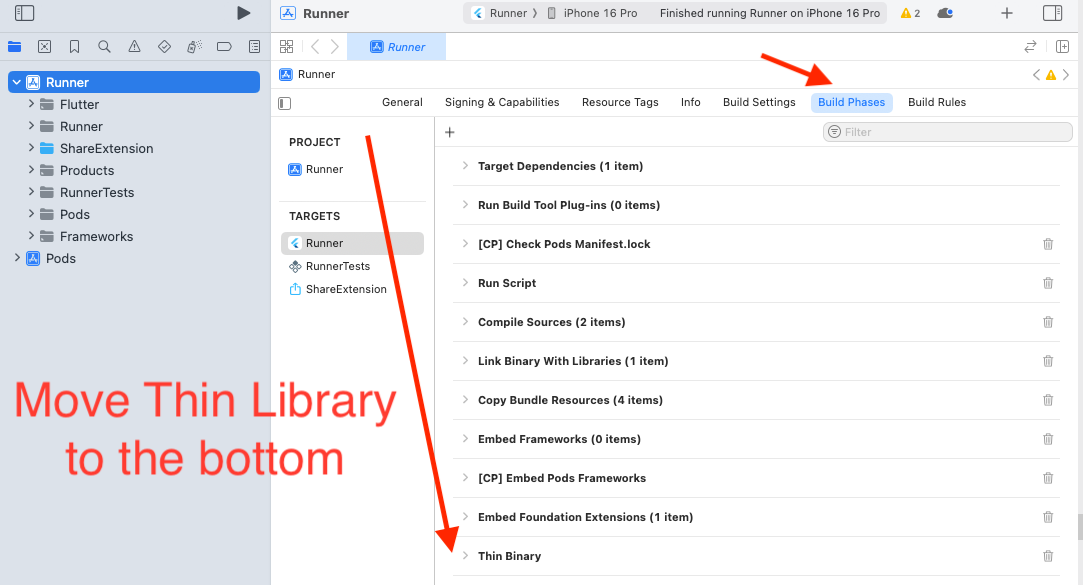Toggle the navigator sidebar visibility
Screen dimensions: 1083x585
click(24, 13)
